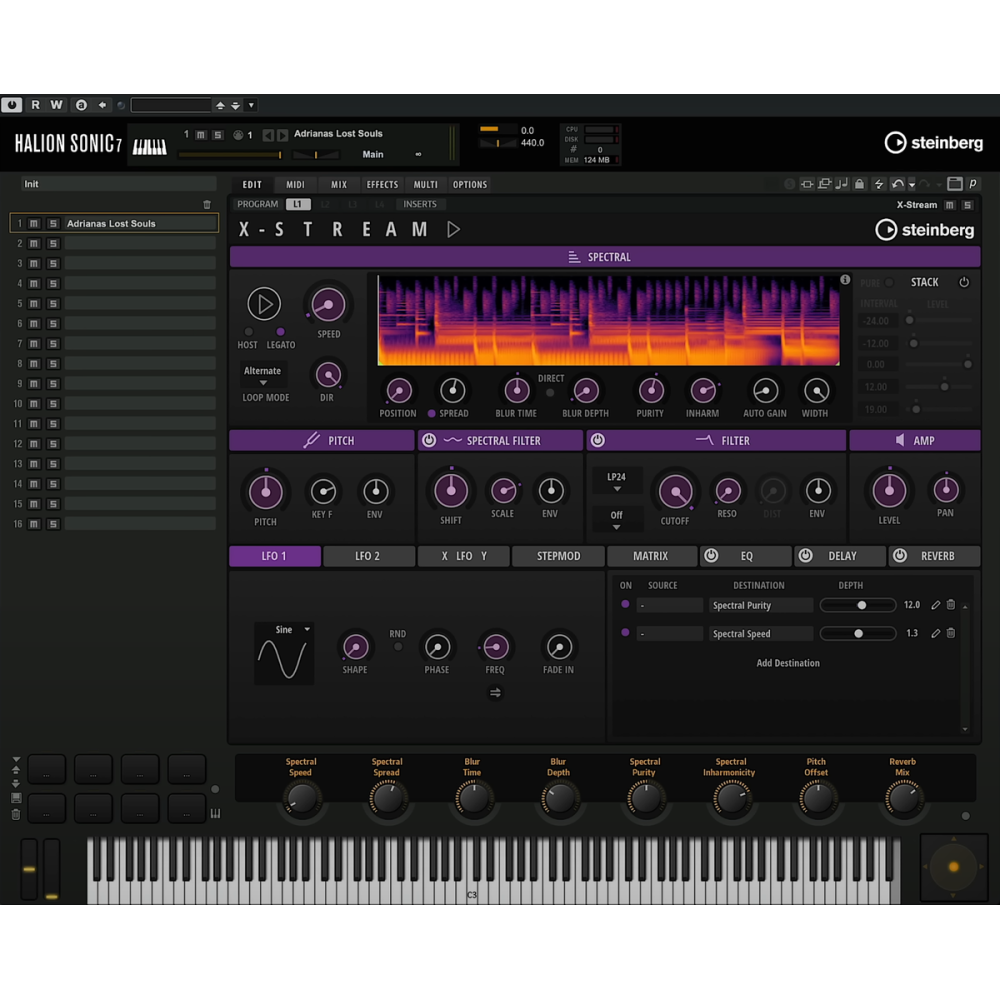Click the Spread knob in Spectral section
This screenshot has height=1000, width=1000.
coord(452,392)
